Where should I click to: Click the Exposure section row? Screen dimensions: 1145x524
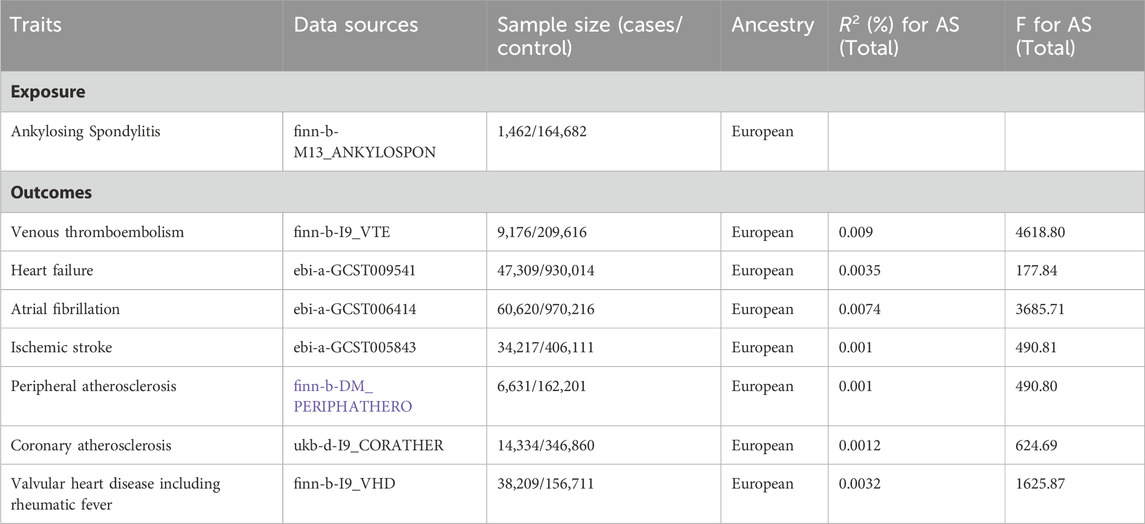click(x=572, y=91)
